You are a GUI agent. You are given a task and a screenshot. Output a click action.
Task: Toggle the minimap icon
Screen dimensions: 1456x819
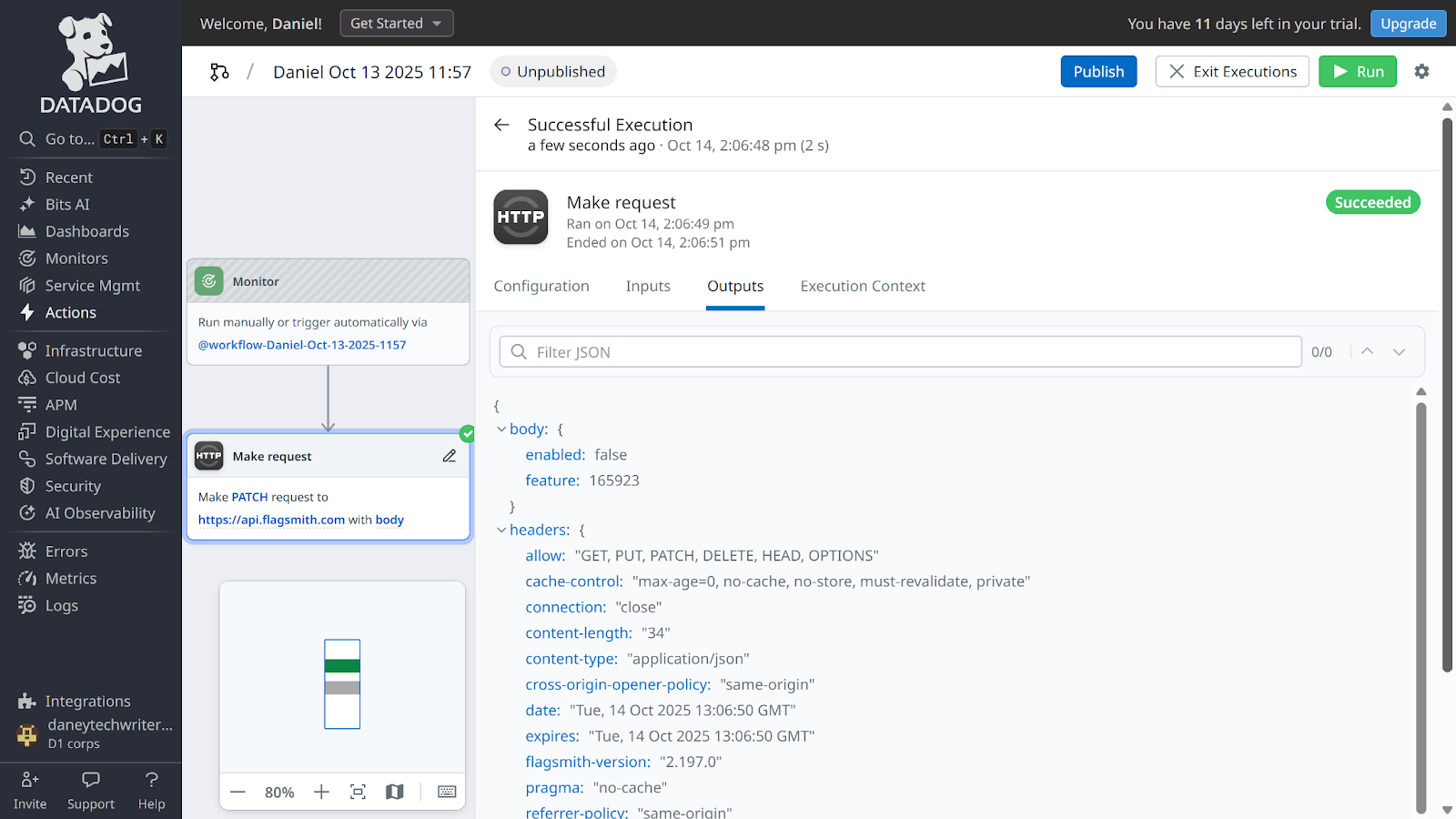tap(394, 792)
